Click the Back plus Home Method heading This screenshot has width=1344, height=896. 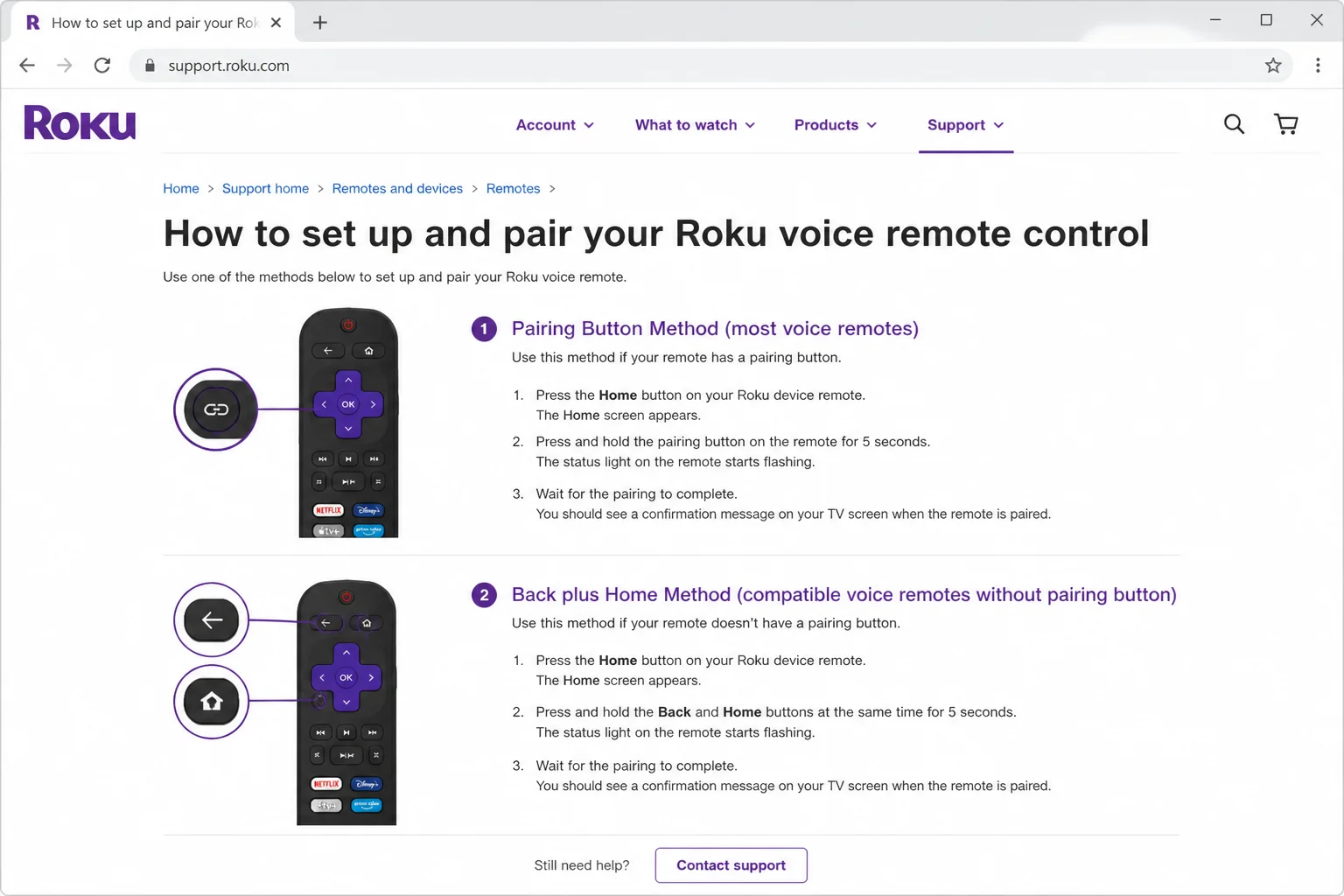pyautogui.click(x=843, y=595)
